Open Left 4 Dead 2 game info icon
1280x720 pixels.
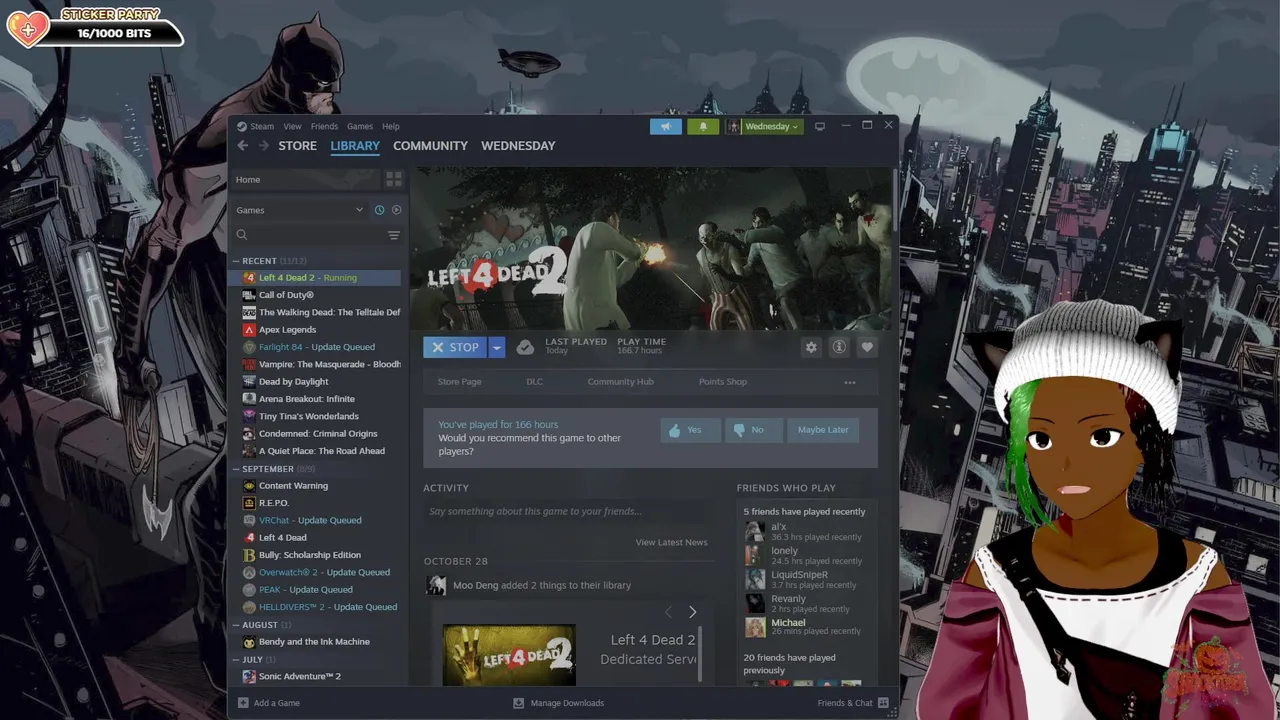pyautogui.click(x=839, y=347)
